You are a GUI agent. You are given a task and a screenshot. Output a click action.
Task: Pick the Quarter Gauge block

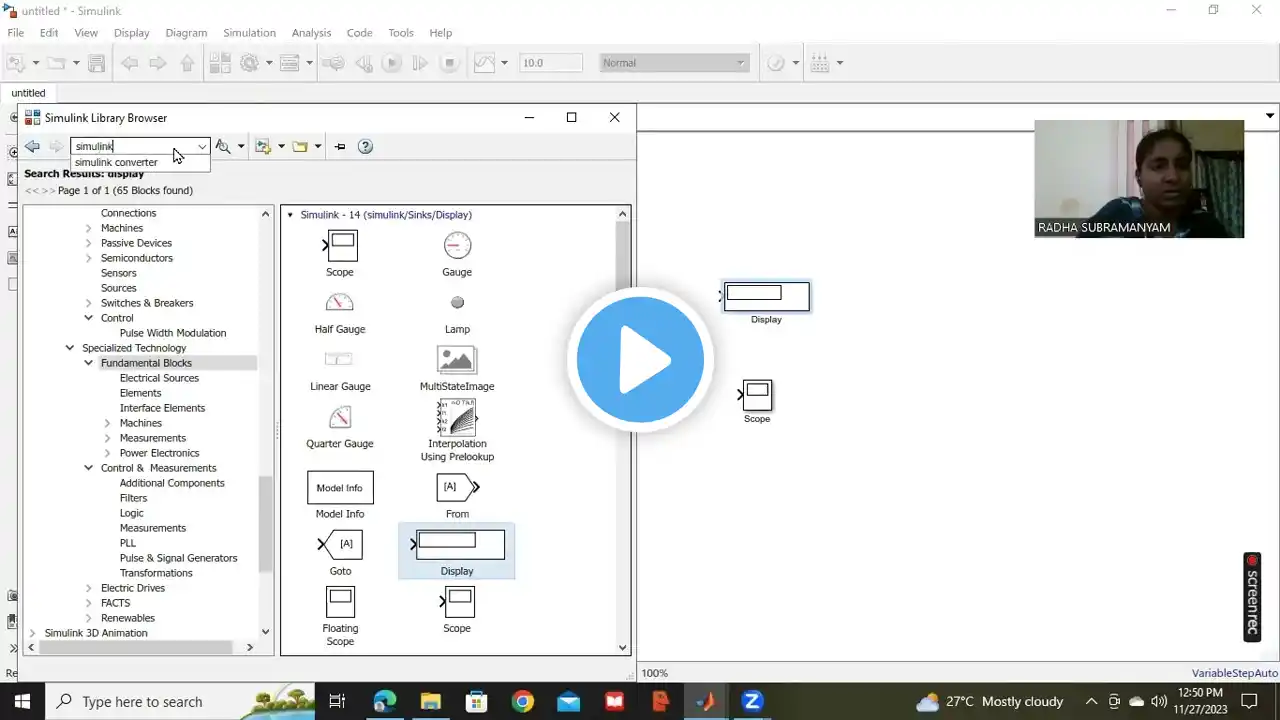tap(340, 425)
